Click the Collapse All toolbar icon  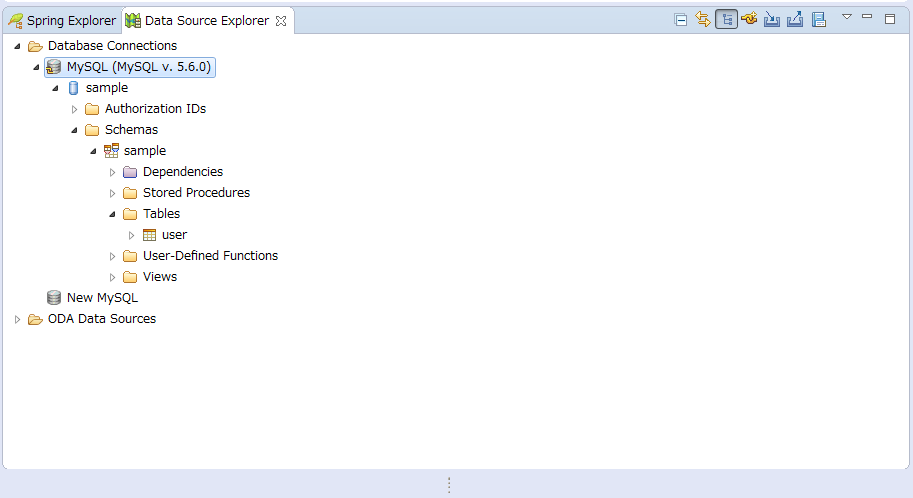point(681,19)
